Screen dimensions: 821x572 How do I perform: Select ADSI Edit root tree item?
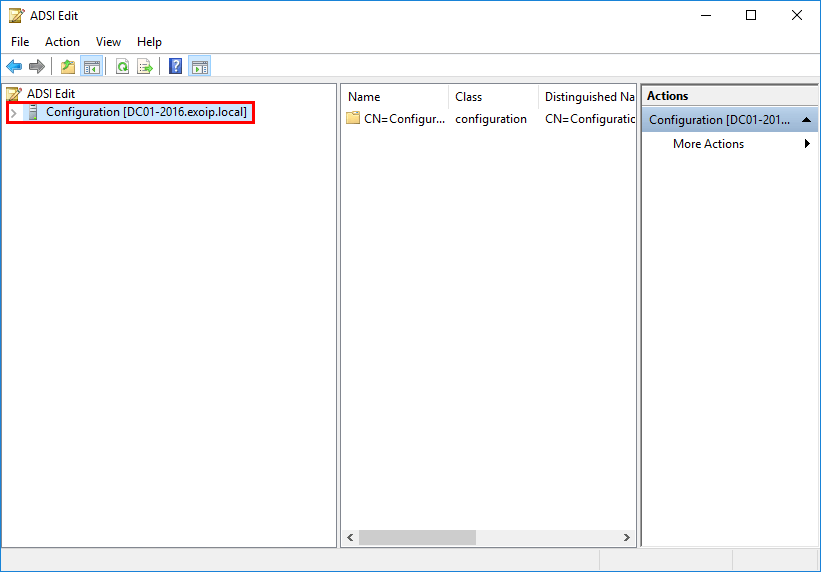[51, 94]
